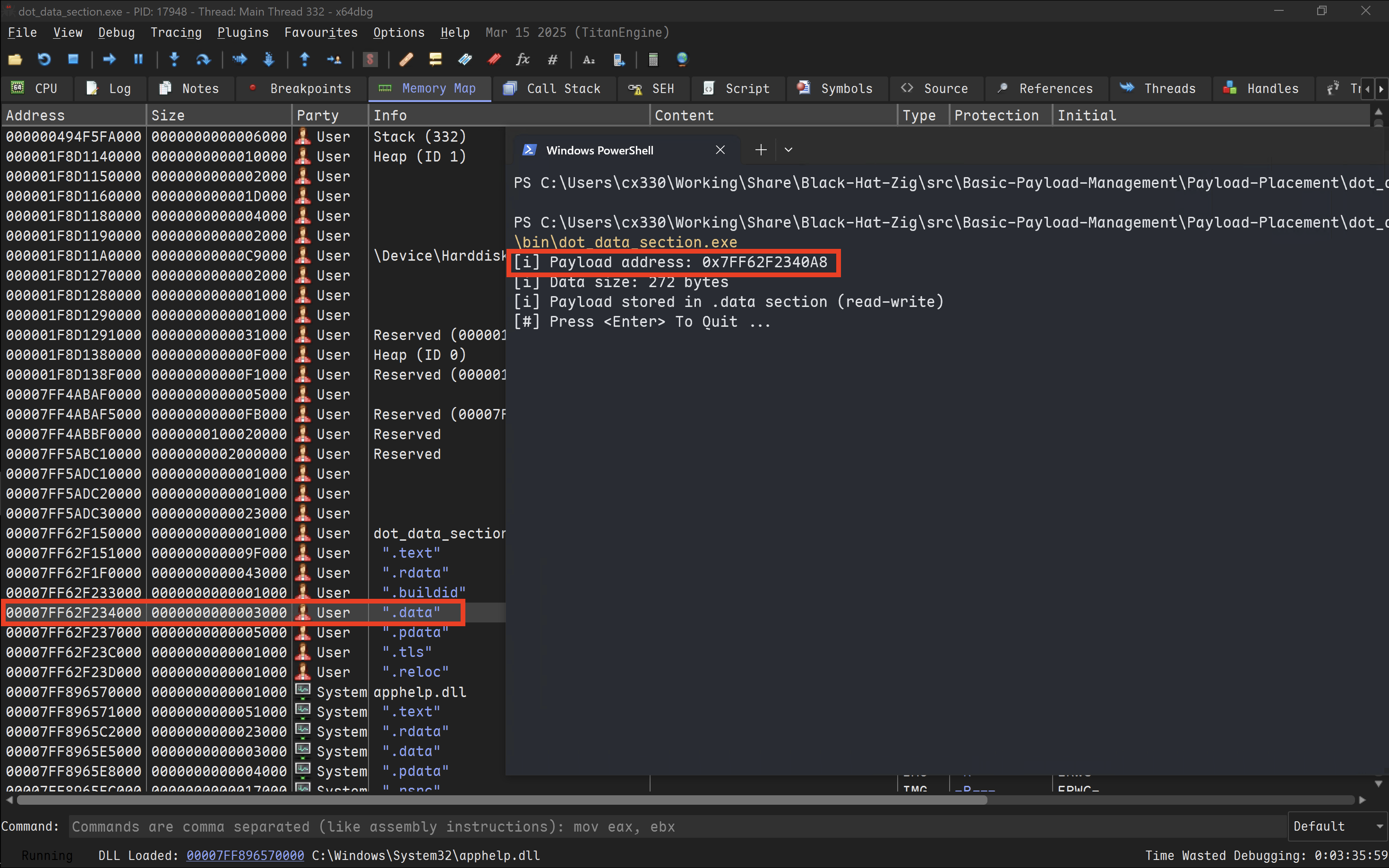The height and width of the screenshot is (868, 1389).
Task: Open the View menu
Action: click(68, 33)
